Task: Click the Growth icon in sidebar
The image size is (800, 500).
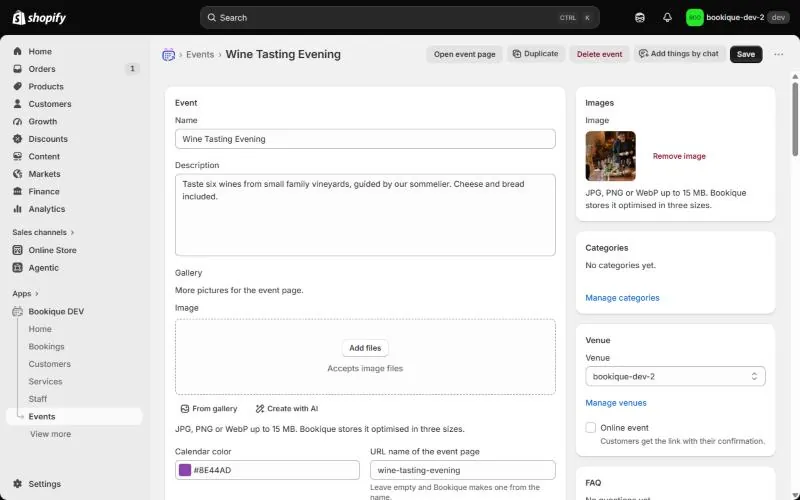Action: [17, 121]
